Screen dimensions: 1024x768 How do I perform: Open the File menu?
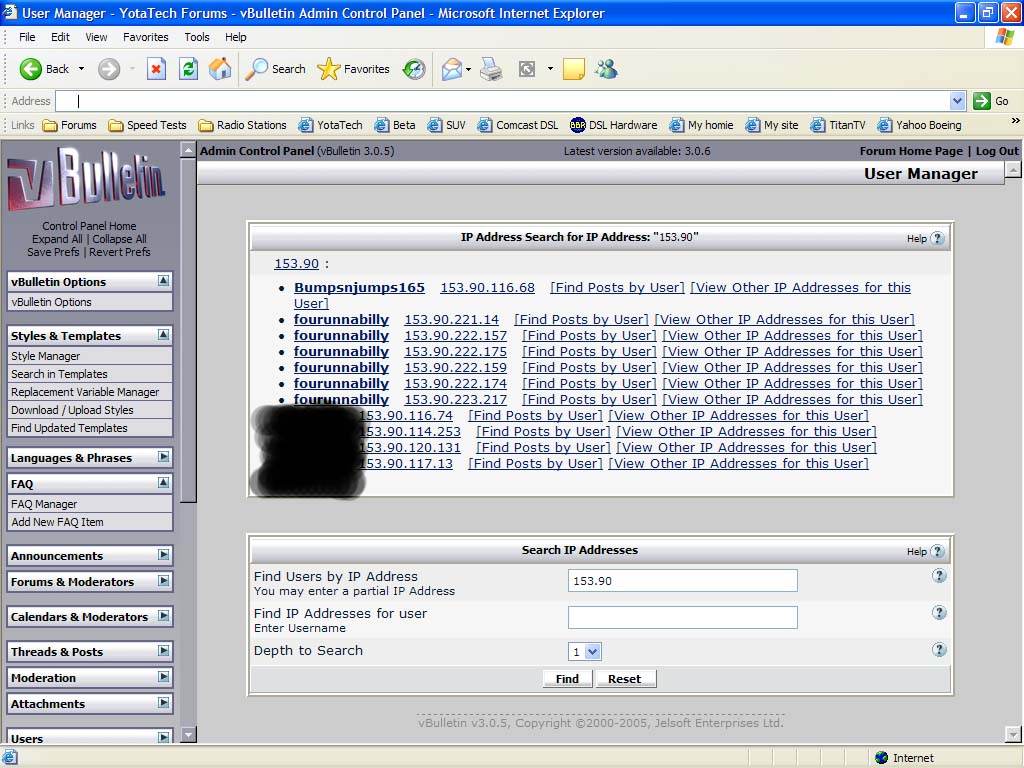(27, 37)
